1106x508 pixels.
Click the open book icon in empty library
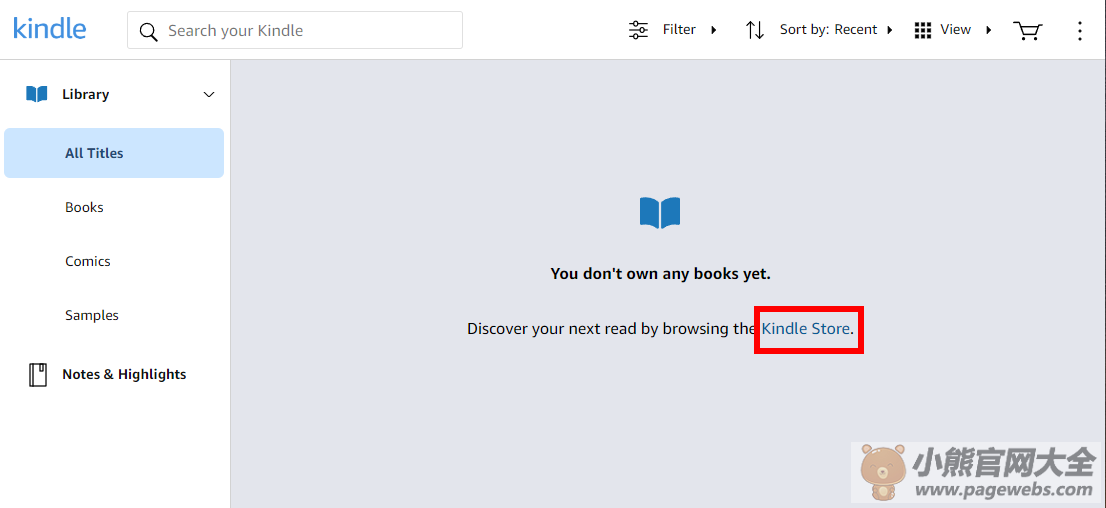pos(660,212)
